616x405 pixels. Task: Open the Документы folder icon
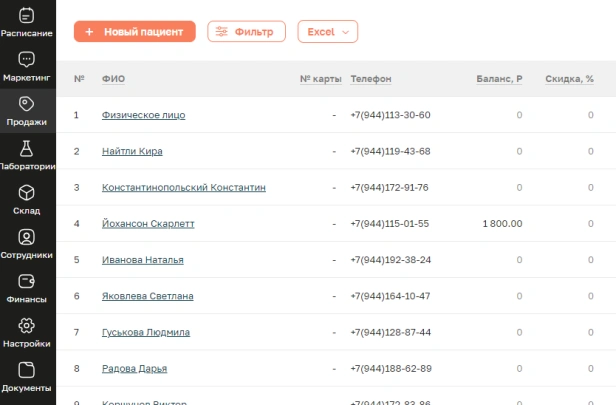point(27,370)
